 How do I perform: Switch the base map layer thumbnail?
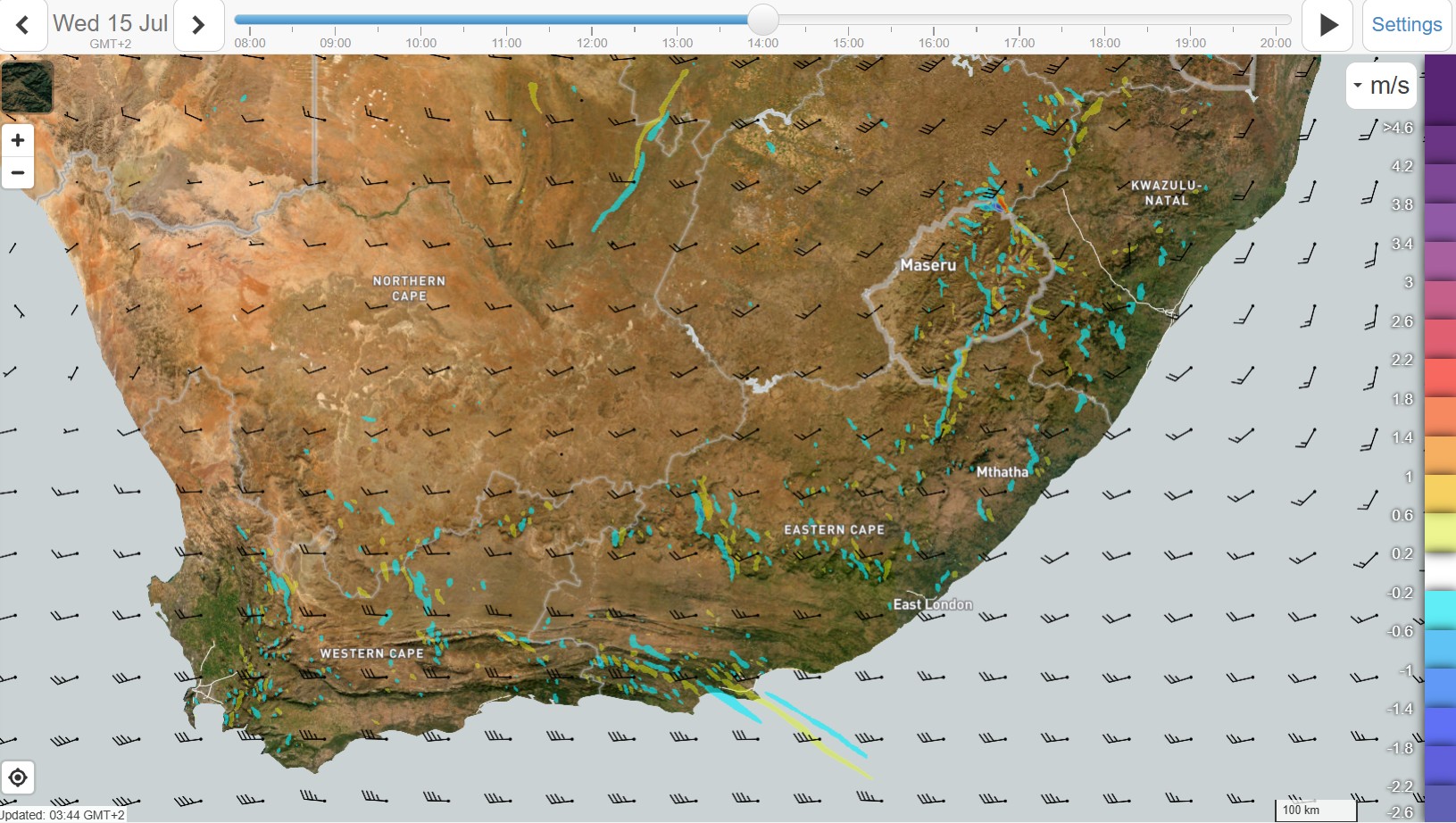tap(28, 87)
